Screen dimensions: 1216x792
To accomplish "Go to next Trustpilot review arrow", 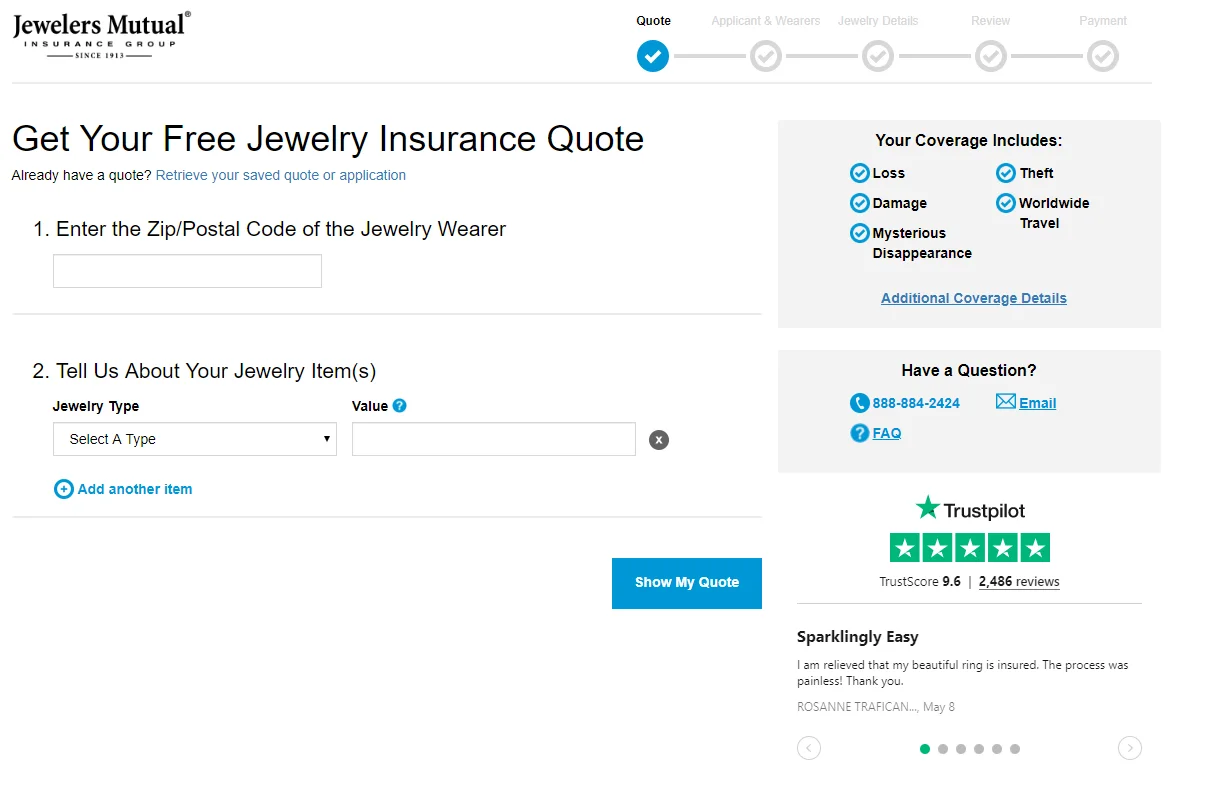I will [1129, 748].
